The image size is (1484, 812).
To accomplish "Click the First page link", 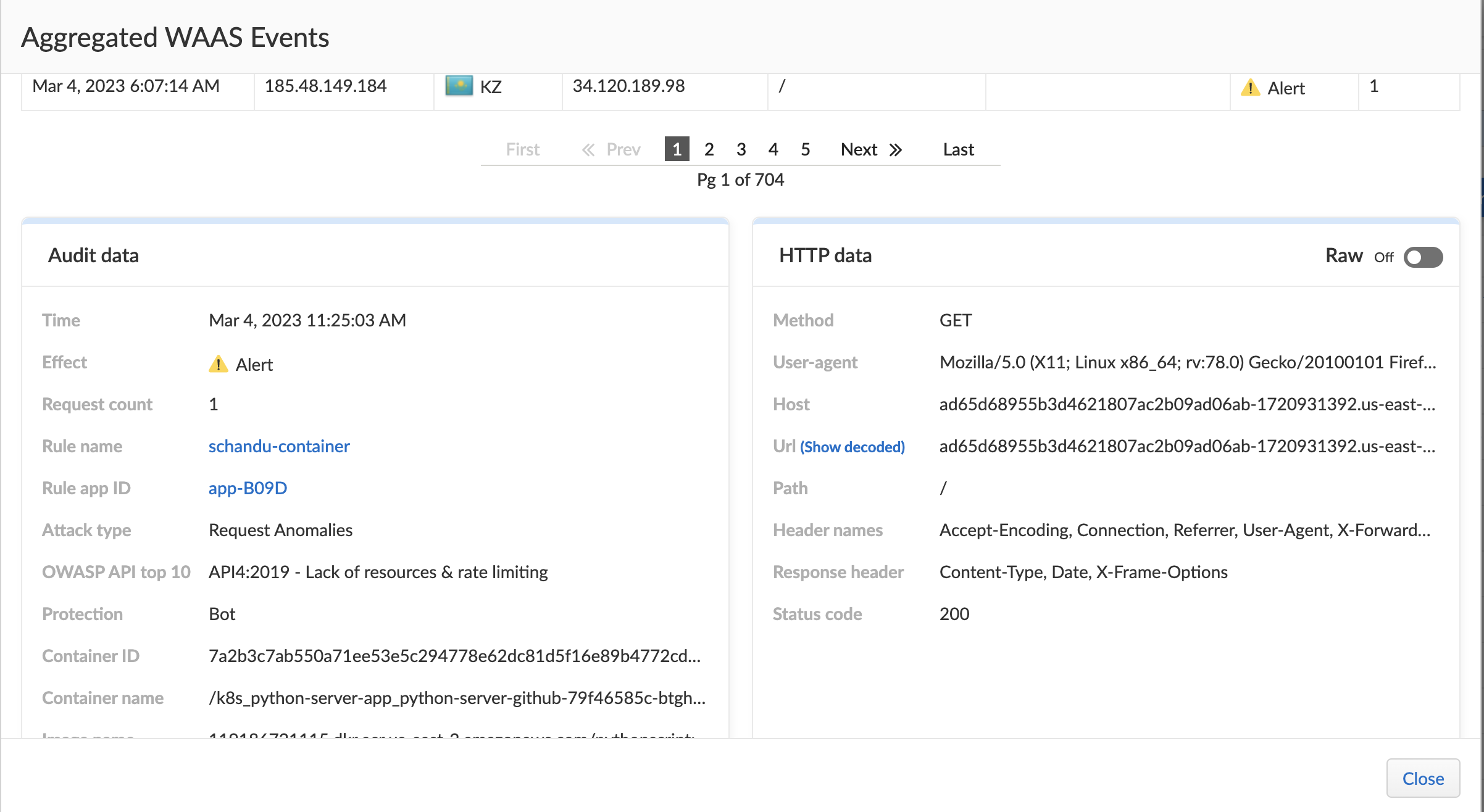I will [522, 149].
